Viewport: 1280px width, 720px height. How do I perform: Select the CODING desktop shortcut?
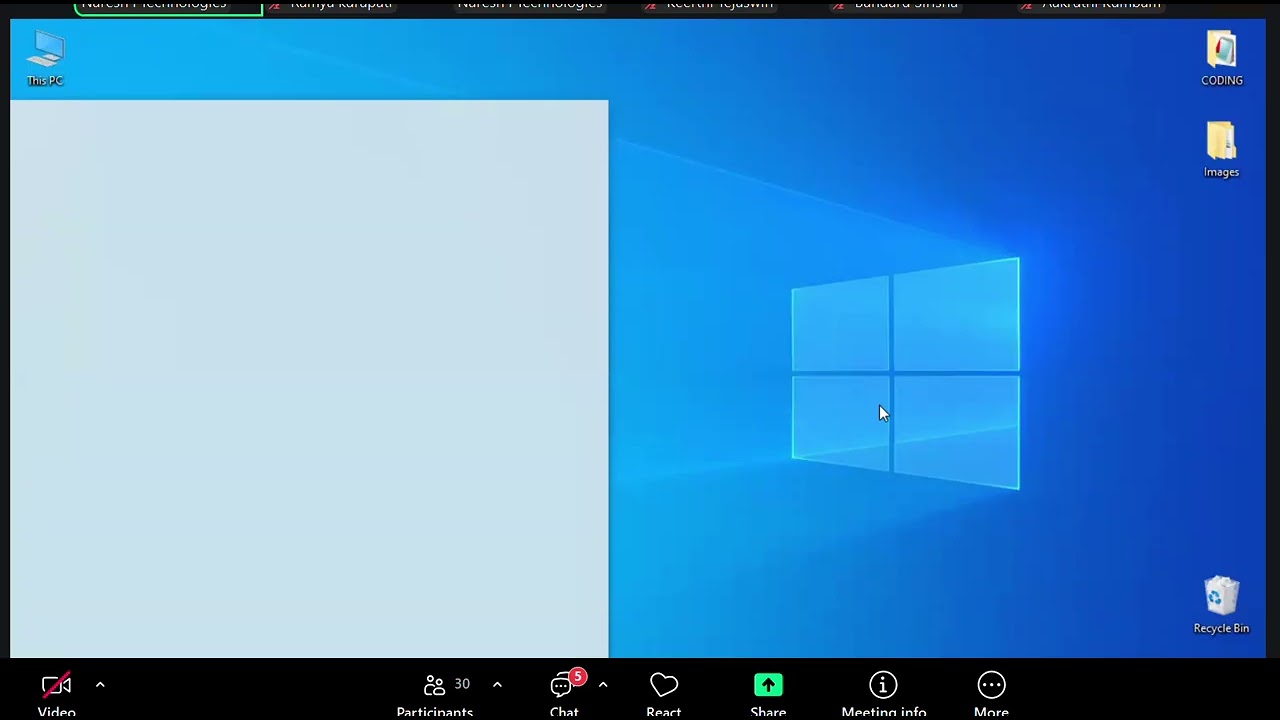click(1221, 58)
